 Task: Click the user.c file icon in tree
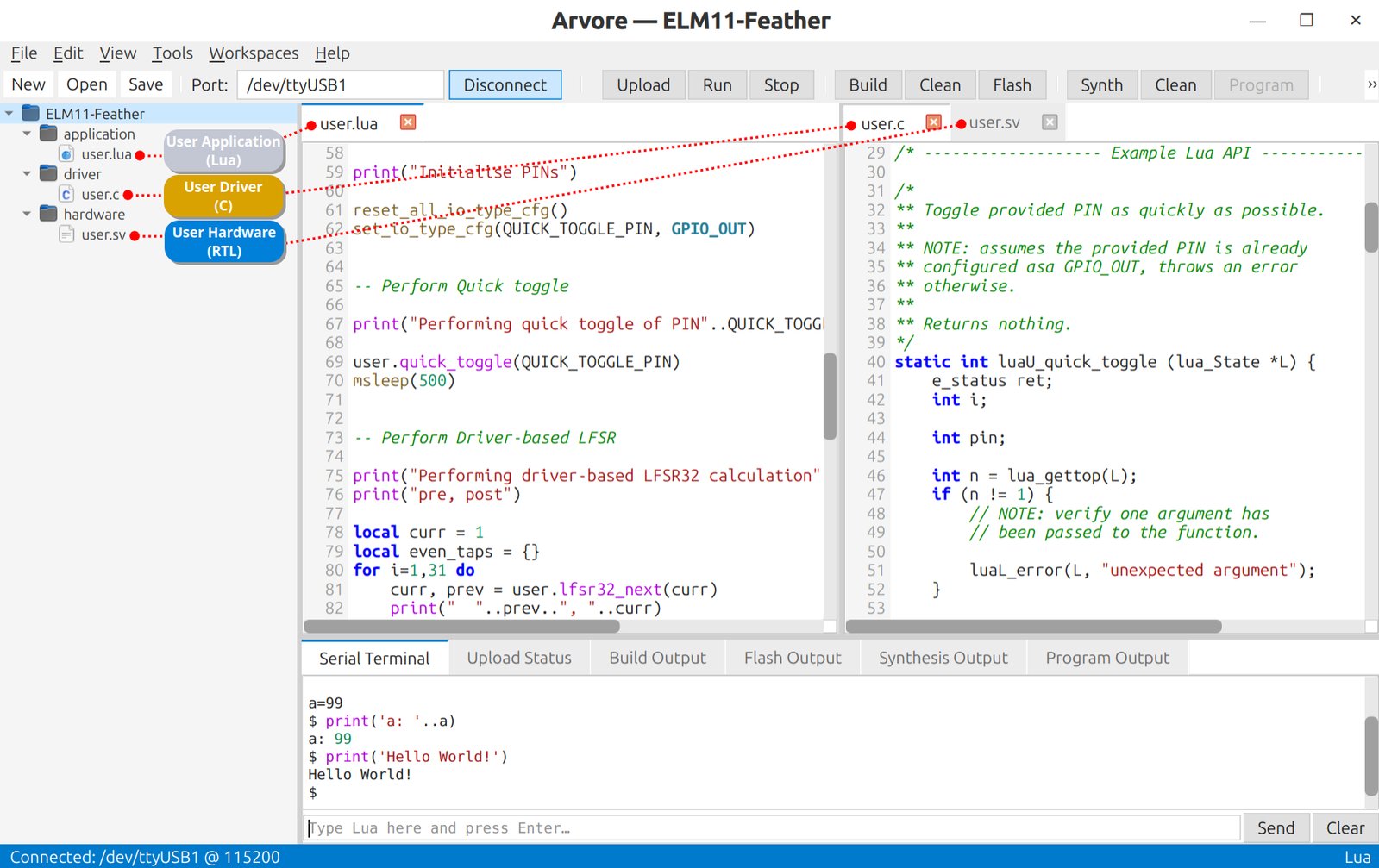tap(66, 194)
